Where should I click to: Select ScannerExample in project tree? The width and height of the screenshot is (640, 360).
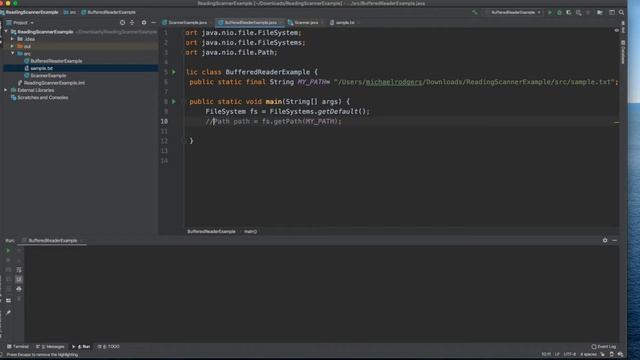click(x=48, y=76)
